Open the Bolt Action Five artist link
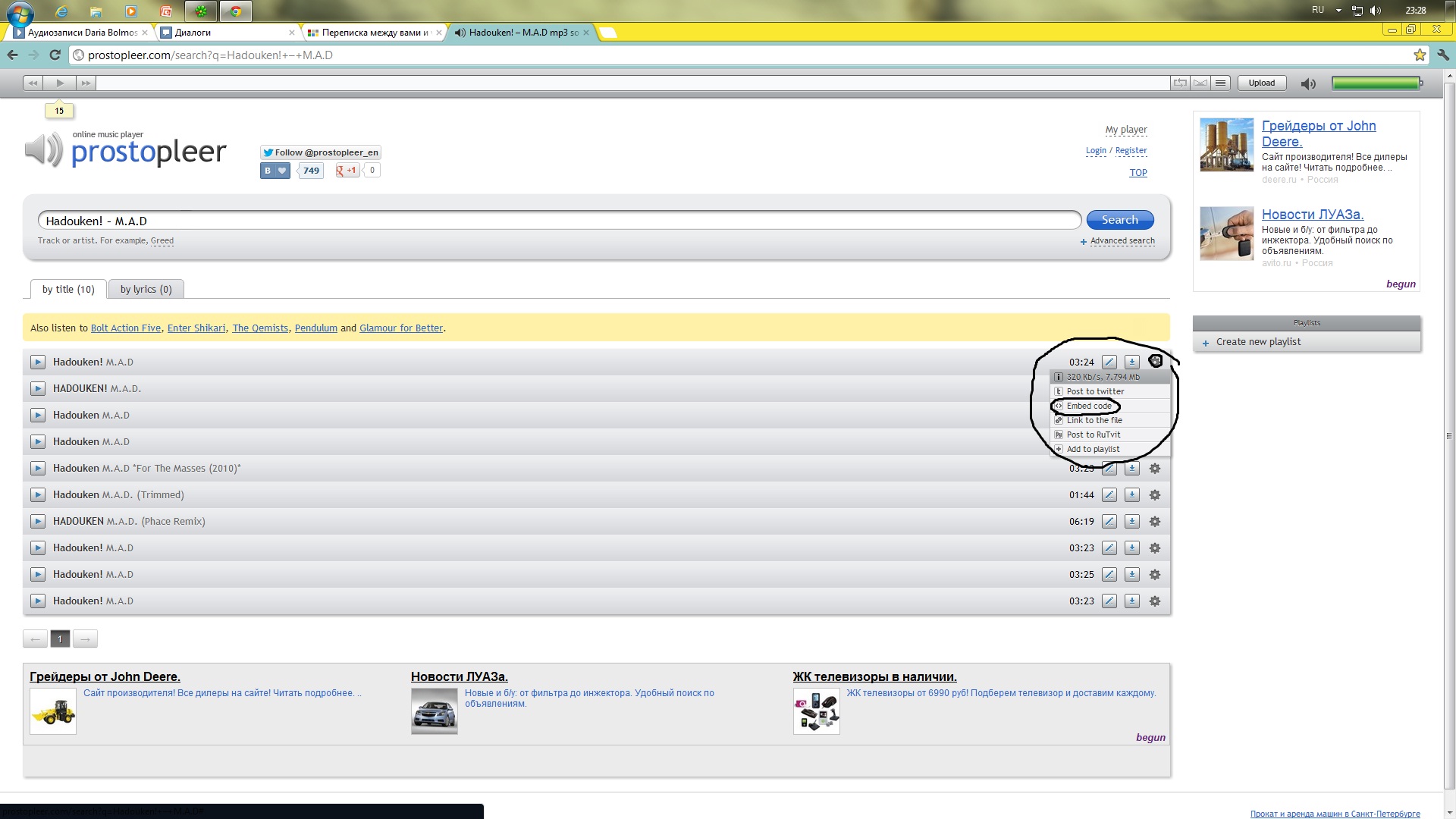Screen dimensions: 1456x819 click(126, 328)
